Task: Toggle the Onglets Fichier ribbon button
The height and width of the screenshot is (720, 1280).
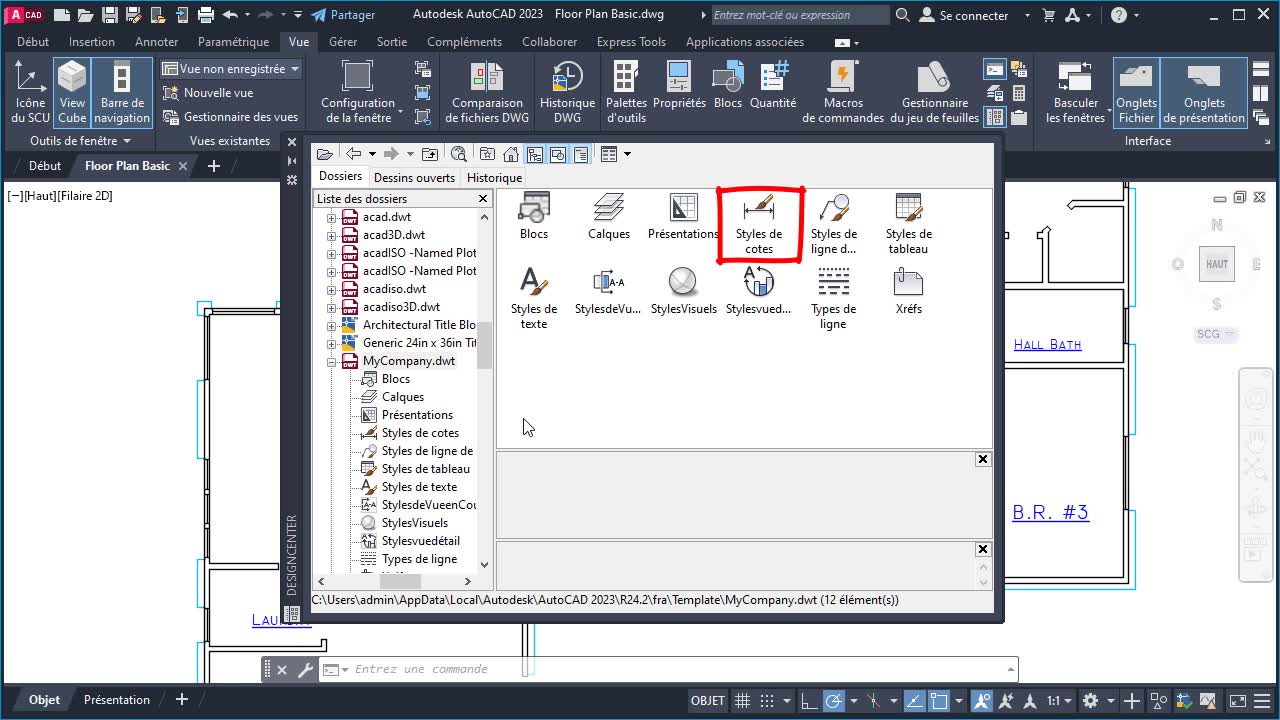Action: pyautogui.click(x=1136, y=91)
